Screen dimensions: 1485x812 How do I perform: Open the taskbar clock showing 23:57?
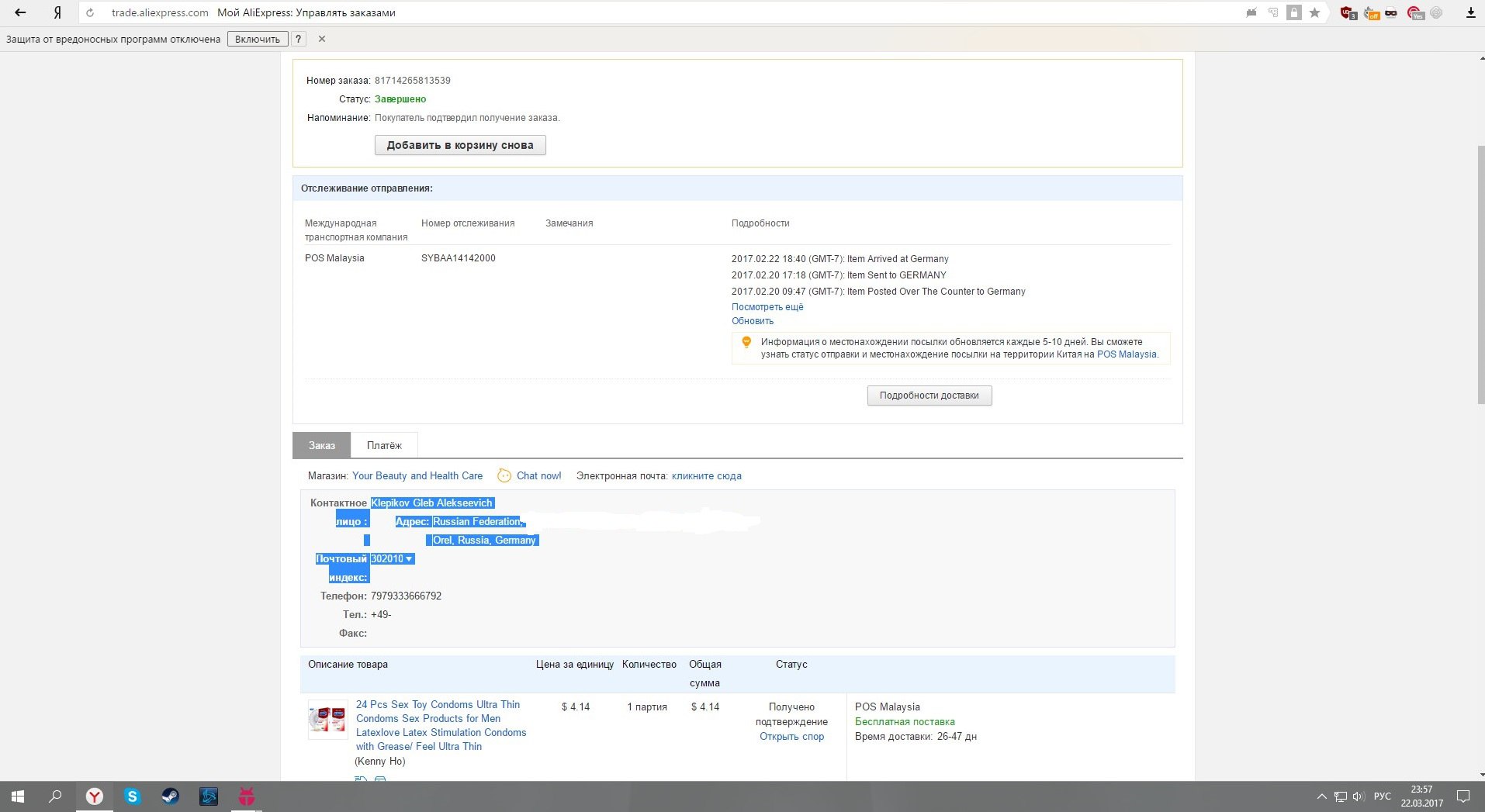click(1422, 796)
